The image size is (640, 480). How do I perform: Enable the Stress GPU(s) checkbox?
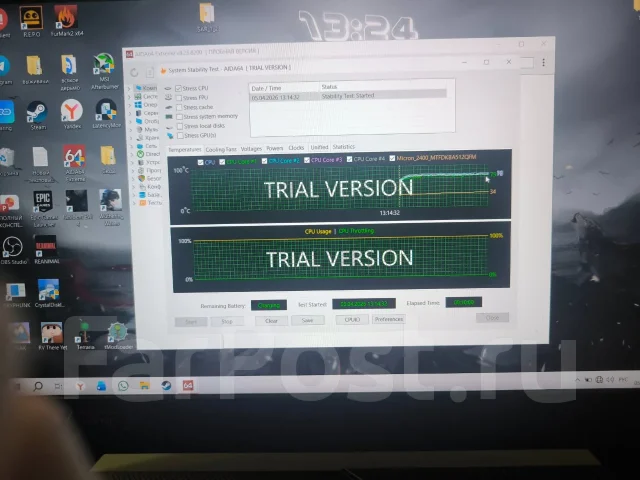click(180, 136)
